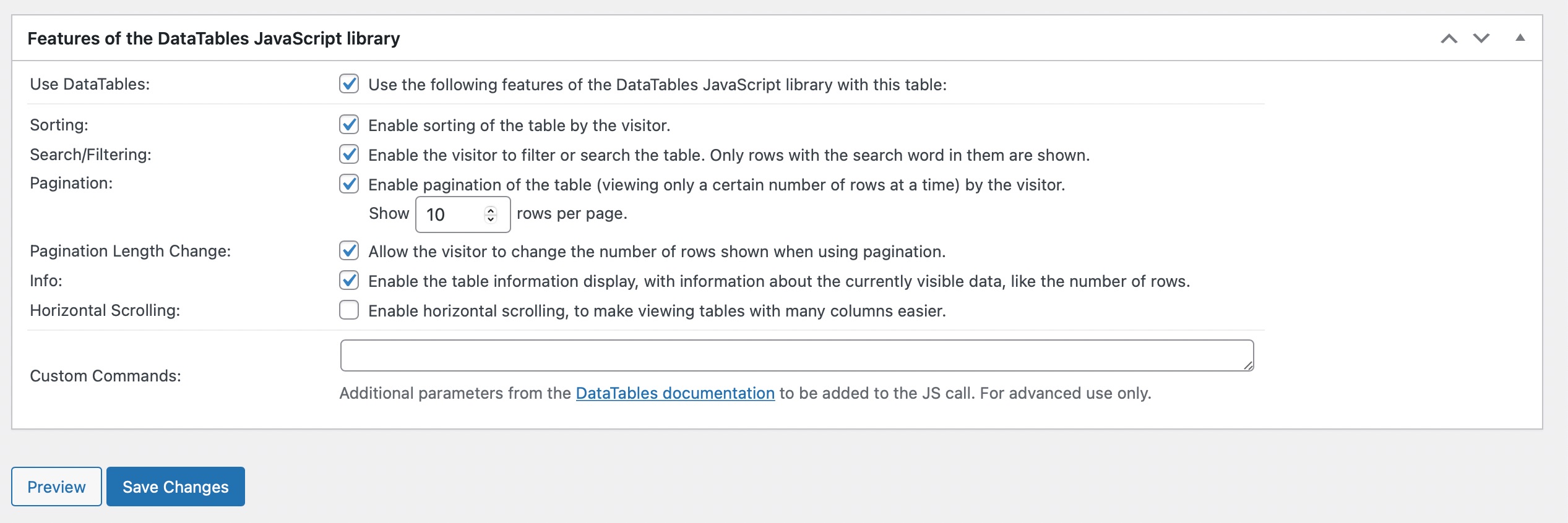The height and width of the screenshot is (523, 1568).
Task: Toggle the Pagination checkbox
Action: pos(349,184)
